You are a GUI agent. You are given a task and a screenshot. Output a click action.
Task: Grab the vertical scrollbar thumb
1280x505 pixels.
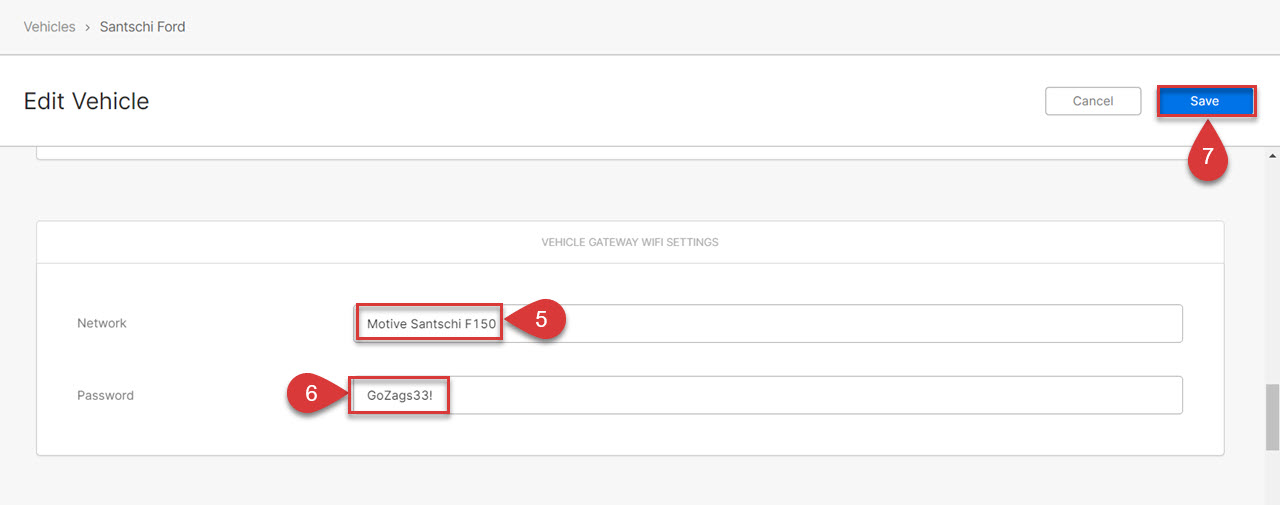(1272, 417)
